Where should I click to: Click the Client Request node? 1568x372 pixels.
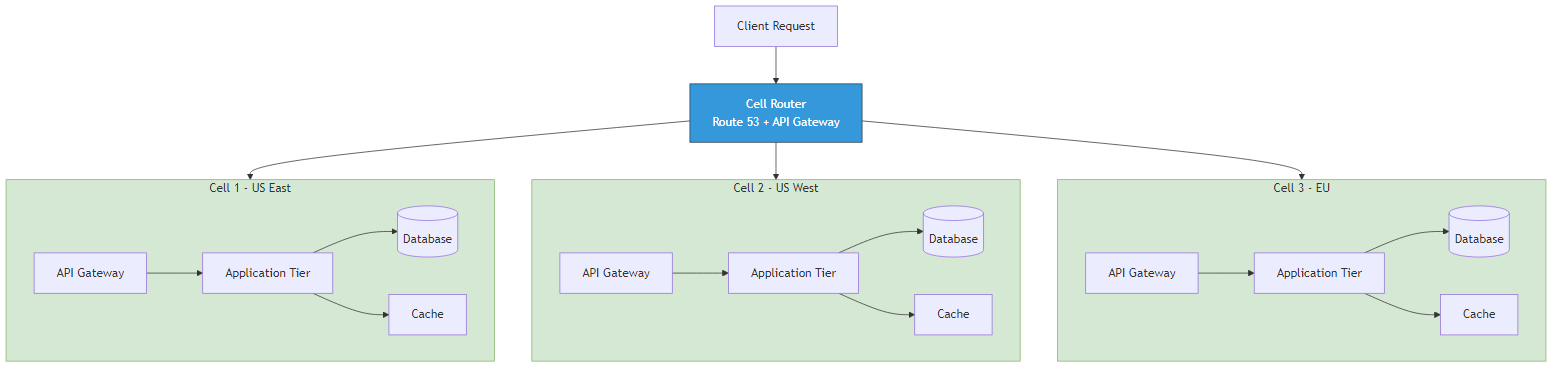coord(775,26)
